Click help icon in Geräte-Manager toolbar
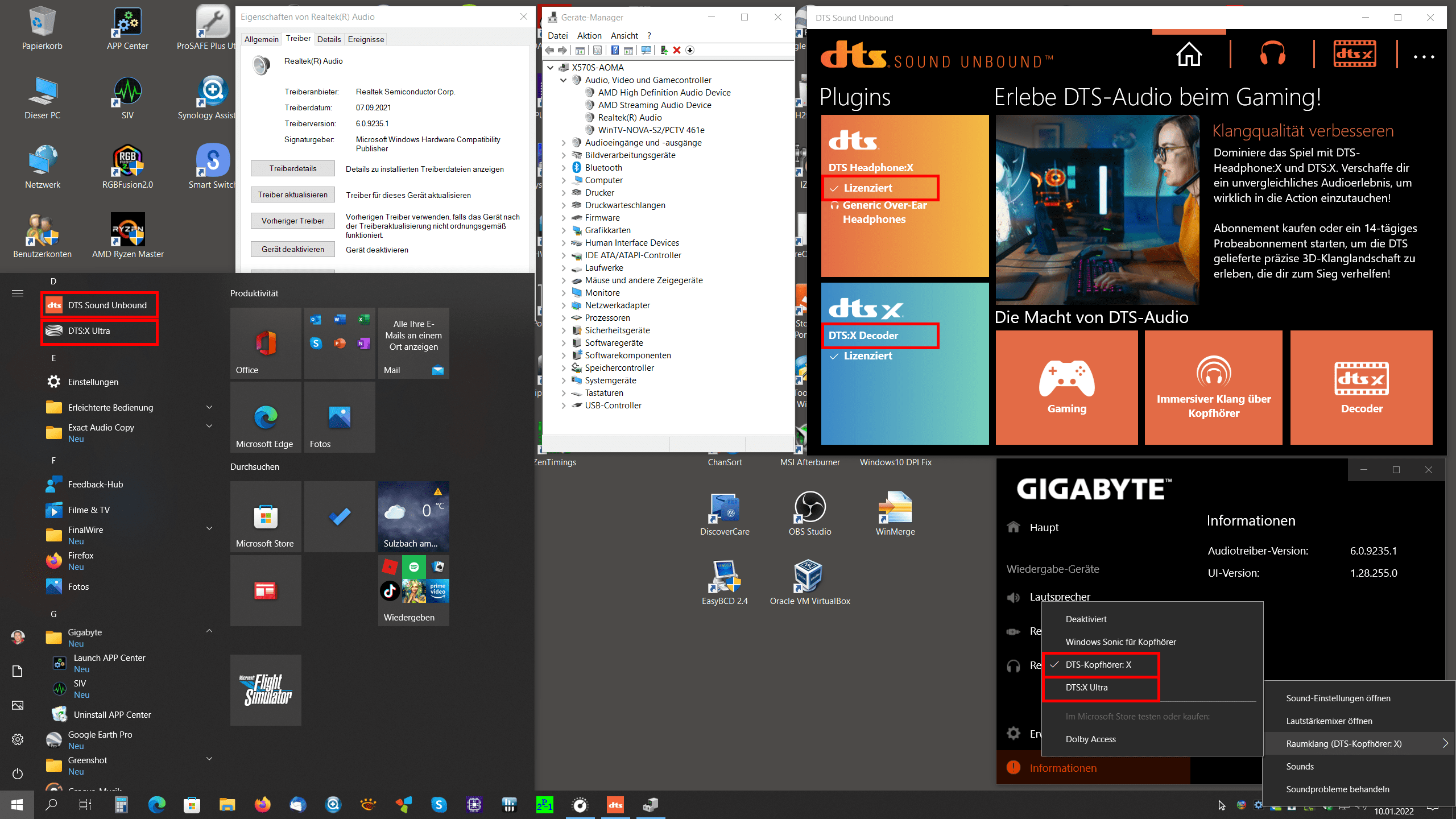The width and height of the screenshot is (1456, 819). [x=615, y=50]
